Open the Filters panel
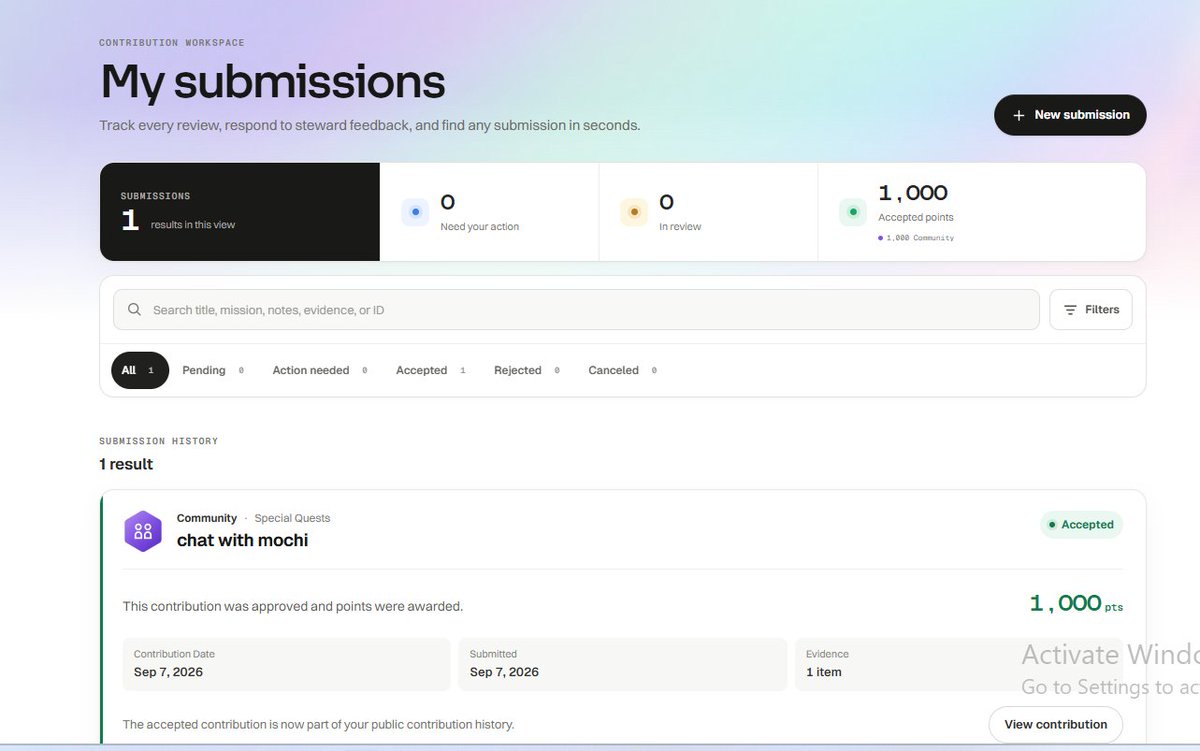 tap(1091, 310)
